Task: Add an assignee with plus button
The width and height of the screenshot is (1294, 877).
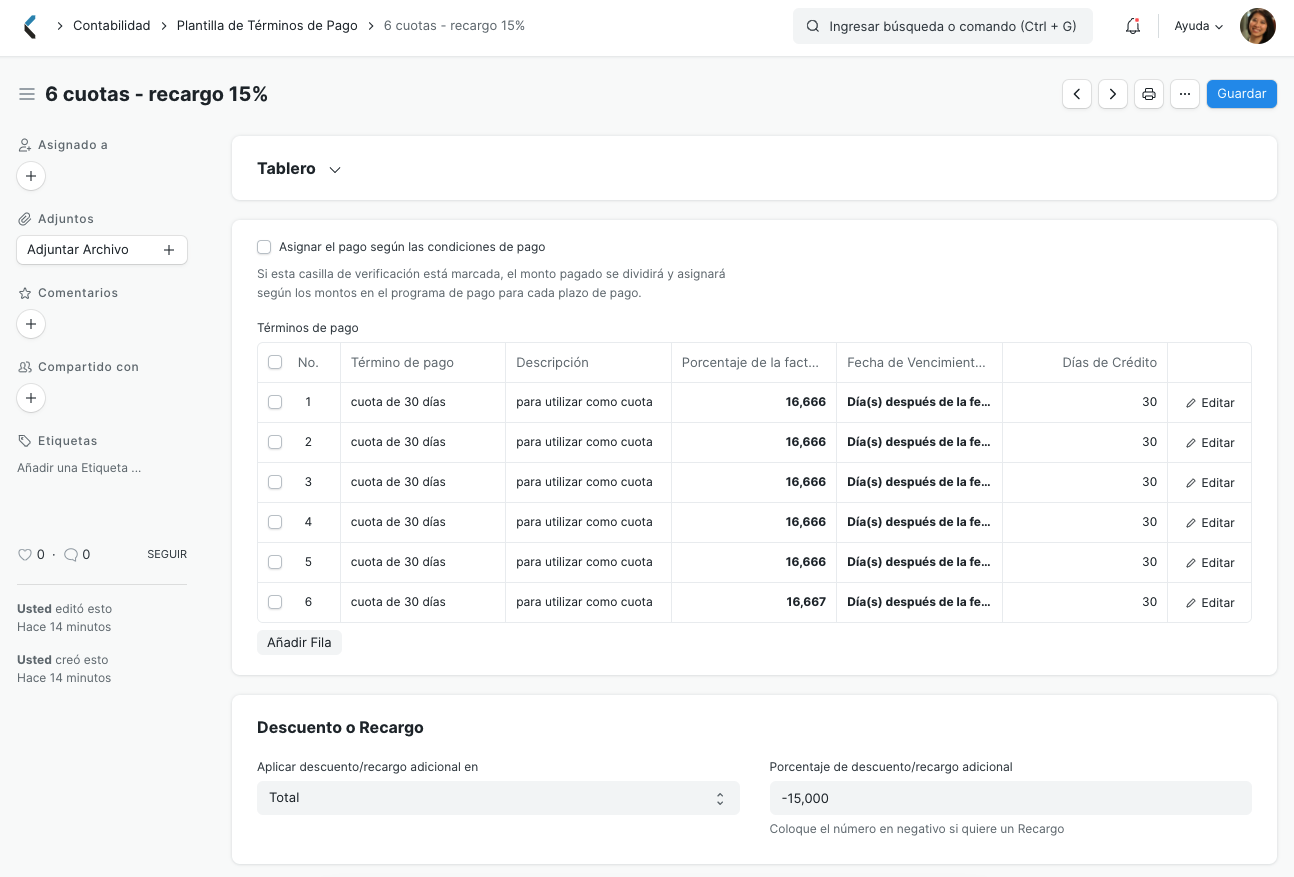Action: (31, 176)
